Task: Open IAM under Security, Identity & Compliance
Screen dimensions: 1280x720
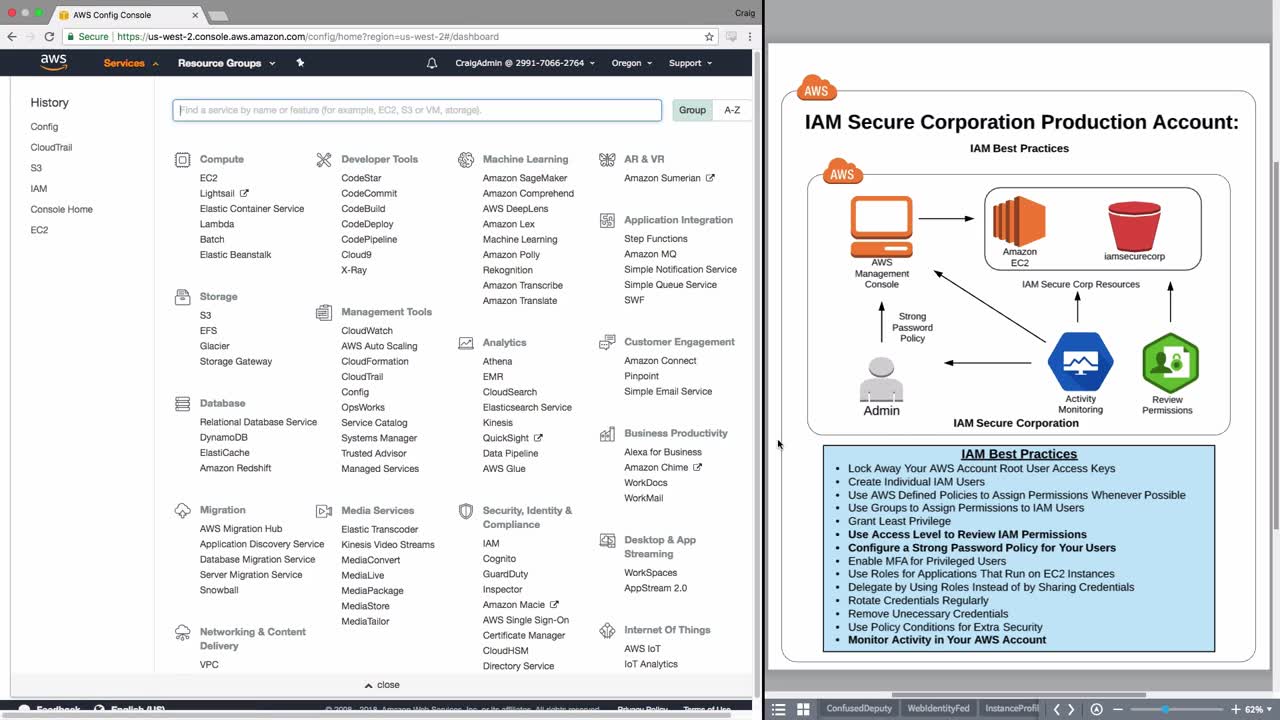Action: pyautogui.click(x=491, y=544)
